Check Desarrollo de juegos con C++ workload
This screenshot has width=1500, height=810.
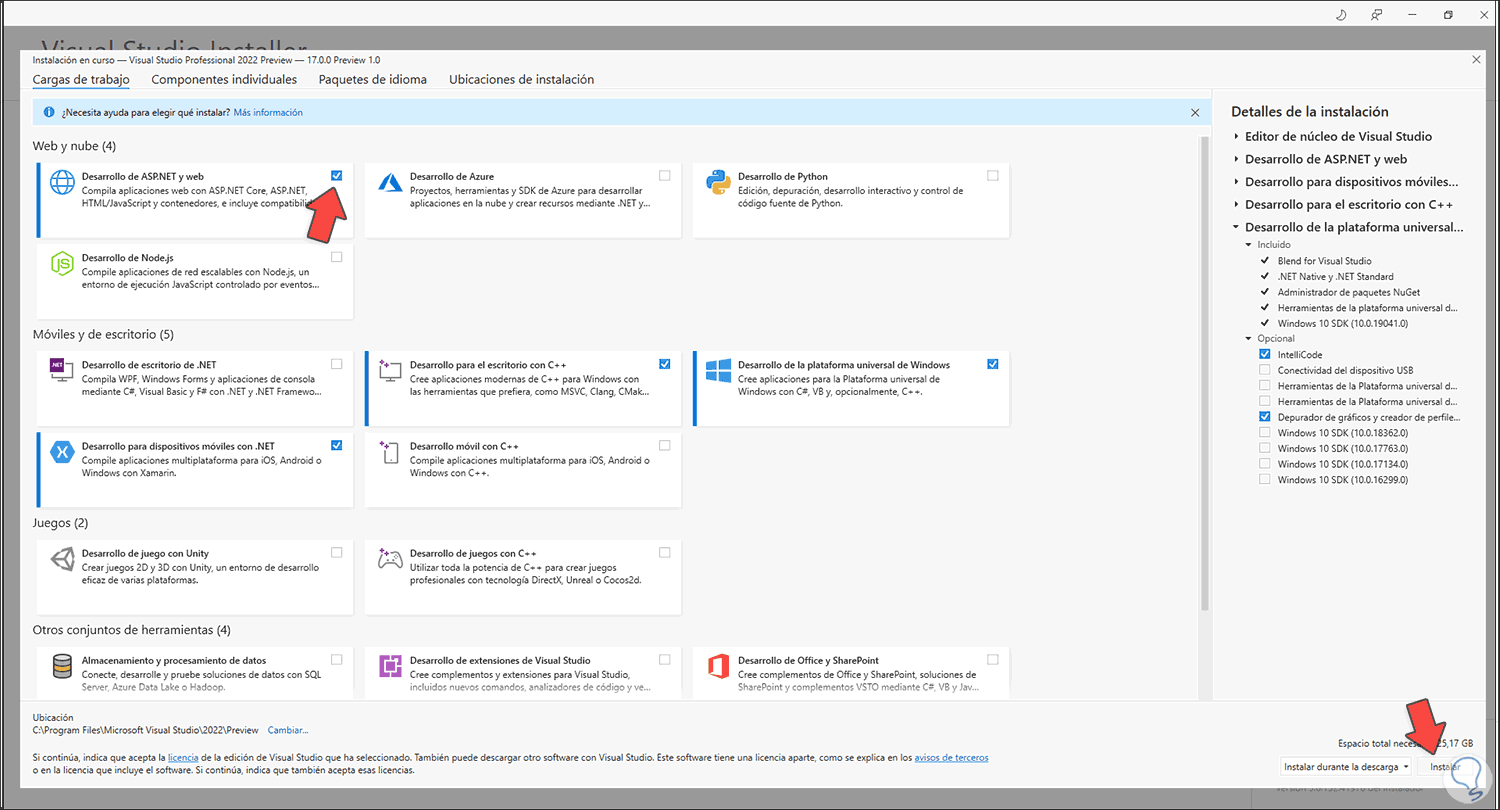pyautogui.click(x=665, y=552)
